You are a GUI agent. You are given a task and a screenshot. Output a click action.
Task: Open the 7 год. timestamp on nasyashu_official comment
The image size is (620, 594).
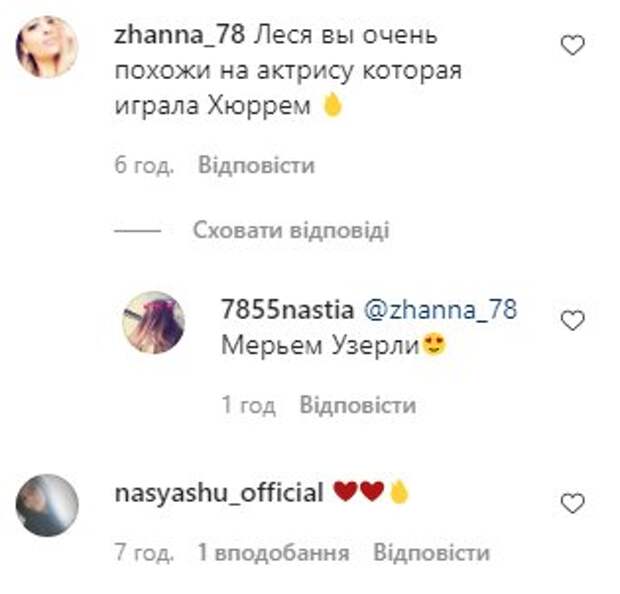click(x=144, y=553)
